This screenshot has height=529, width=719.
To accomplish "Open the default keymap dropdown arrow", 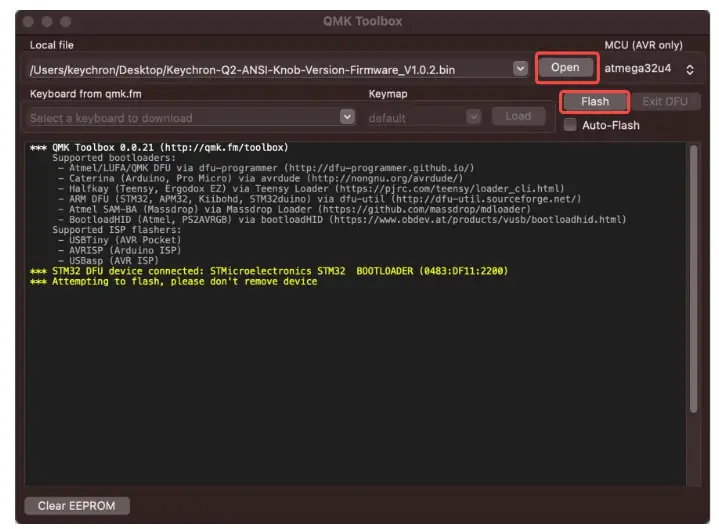I will [473, 117].
